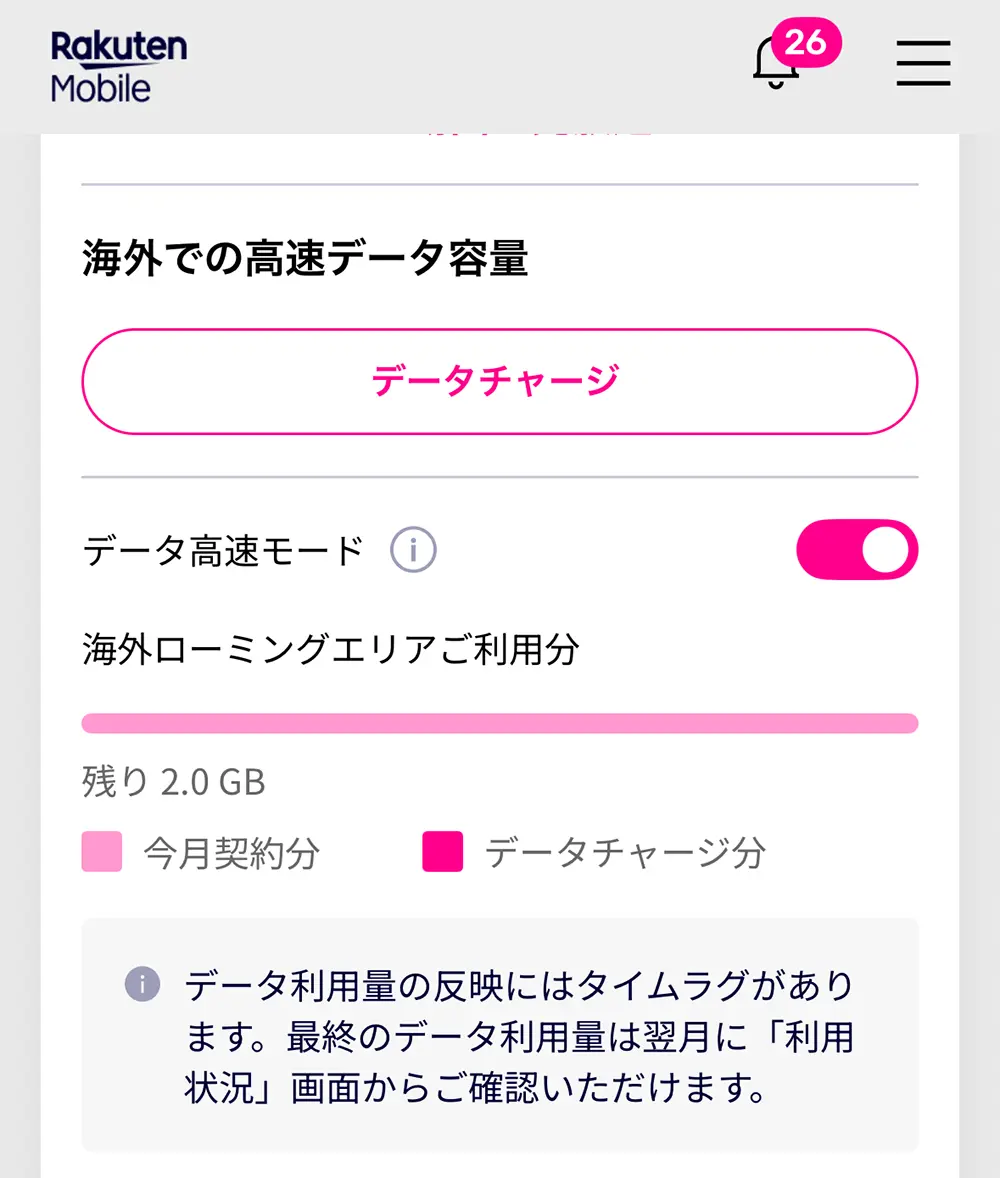Click the info icon in the notice box
The image size is (1000, 1178).
[x=142, y=985]
